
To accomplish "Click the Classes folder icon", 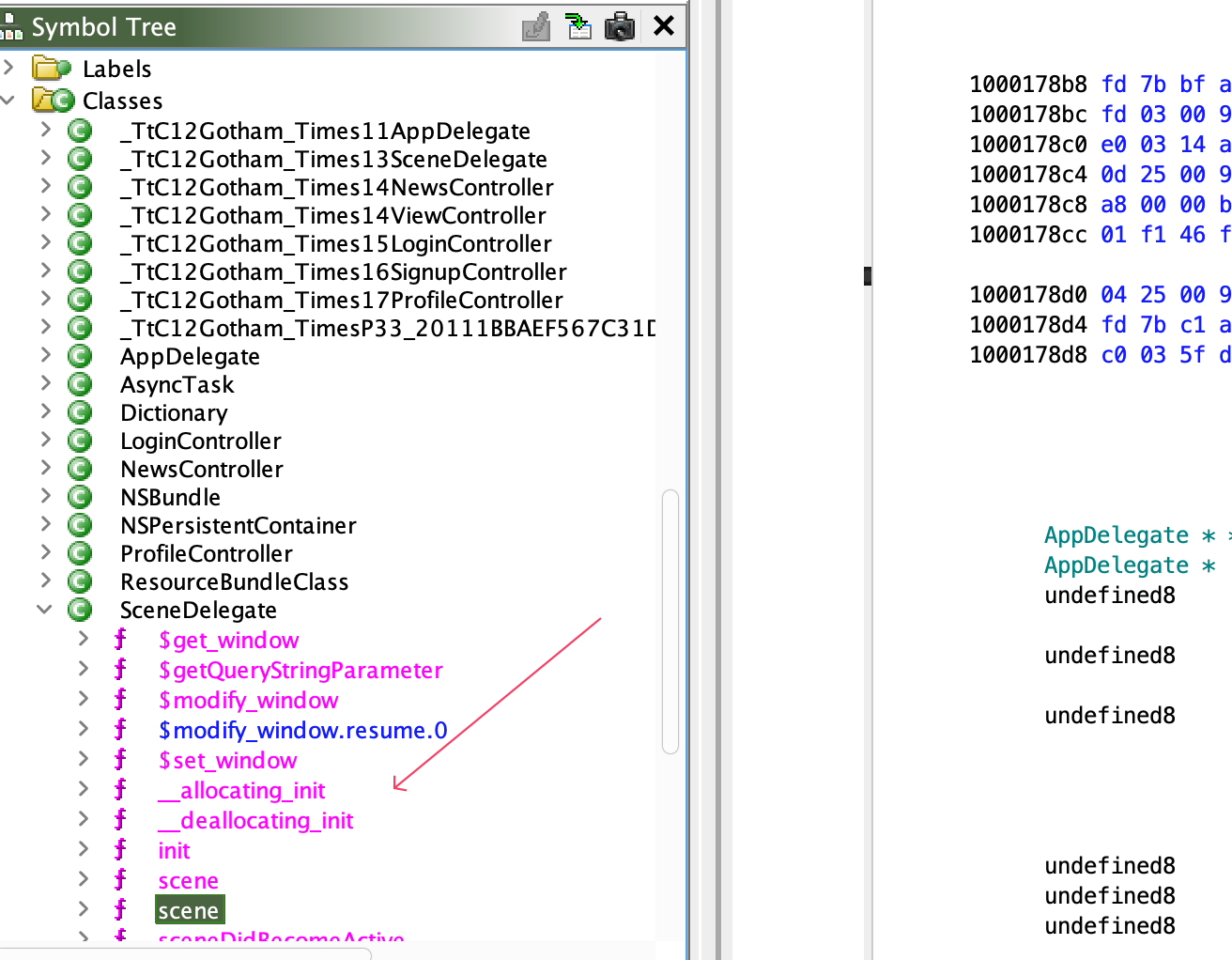I will point(53,100).
